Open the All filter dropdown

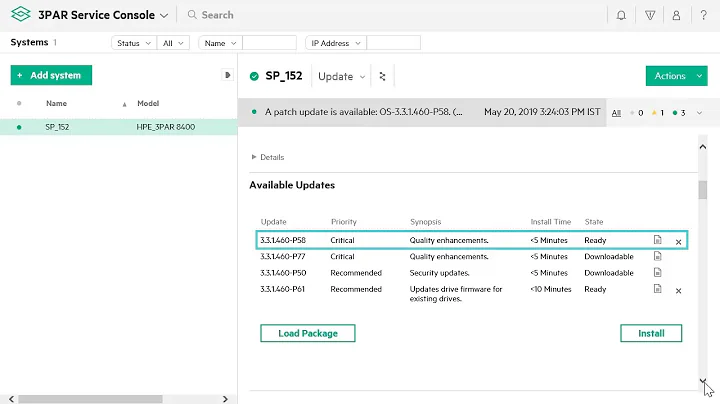coord(173,43)
